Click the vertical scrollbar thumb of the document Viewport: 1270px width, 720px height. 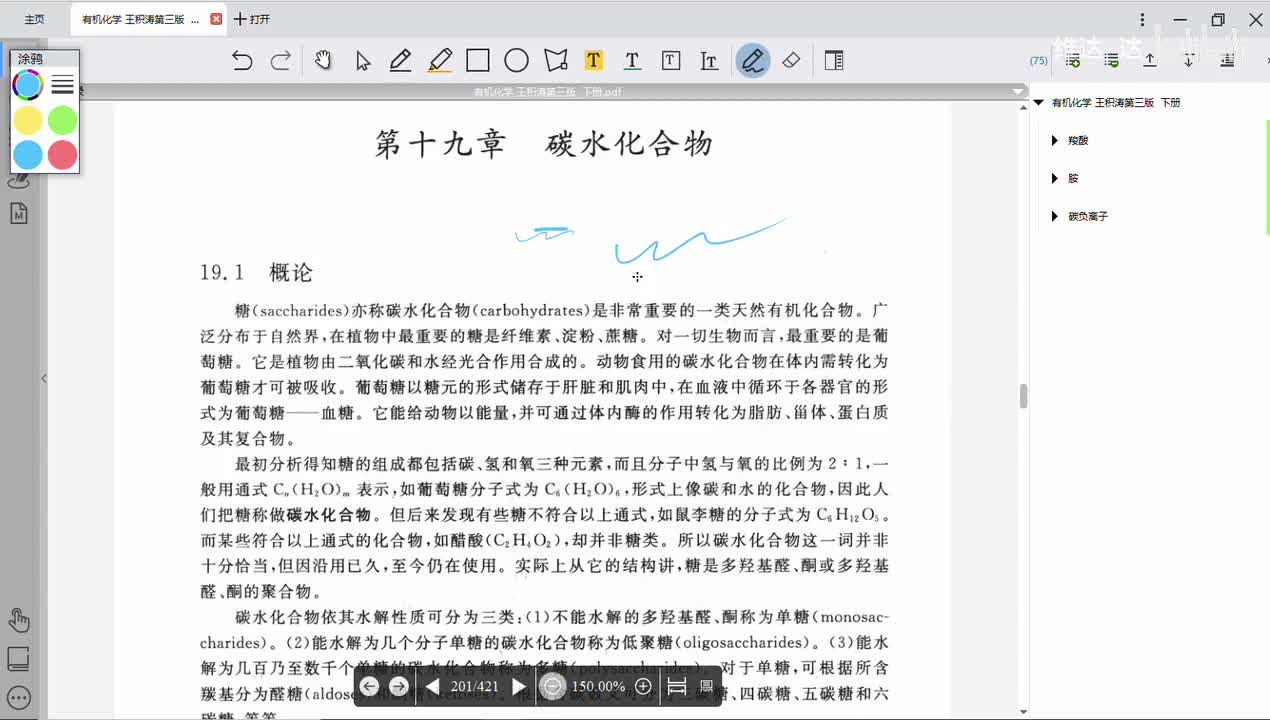pos(1023,396)
